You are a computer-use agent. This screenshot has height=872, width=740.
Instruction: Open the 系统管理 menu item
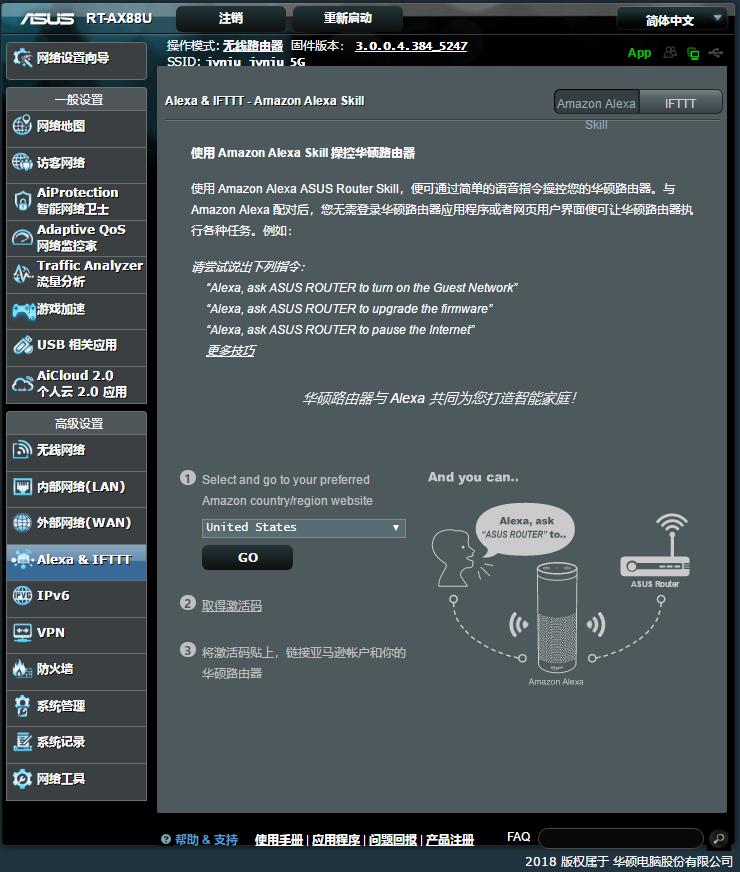tap(76, 706)
